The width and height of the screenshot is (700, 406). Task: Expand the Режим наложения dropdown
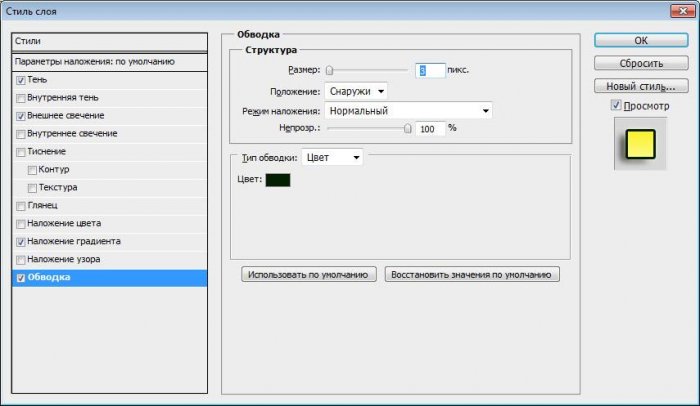(408, 111)
